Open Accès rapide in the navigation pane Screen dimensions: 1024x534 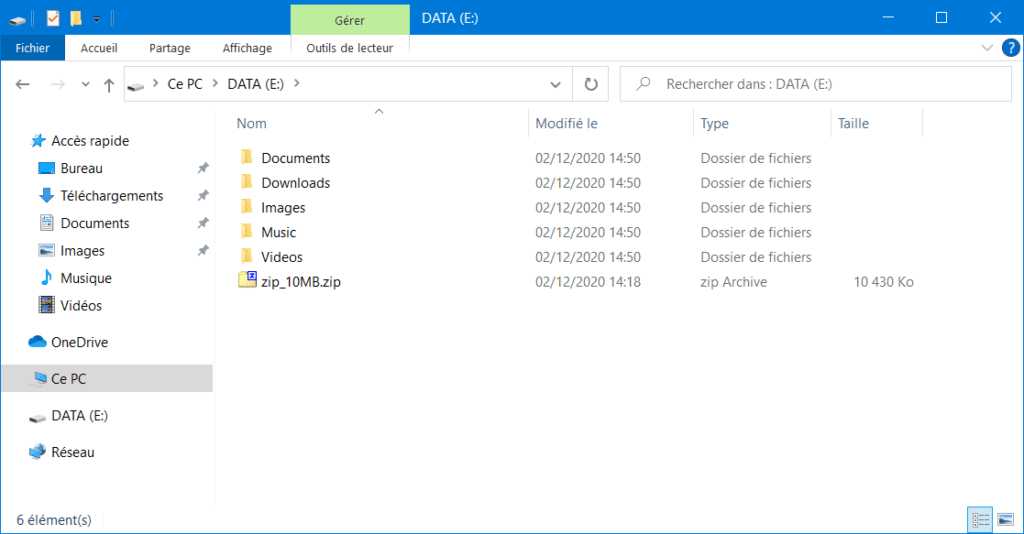click(x=90, y=141)
